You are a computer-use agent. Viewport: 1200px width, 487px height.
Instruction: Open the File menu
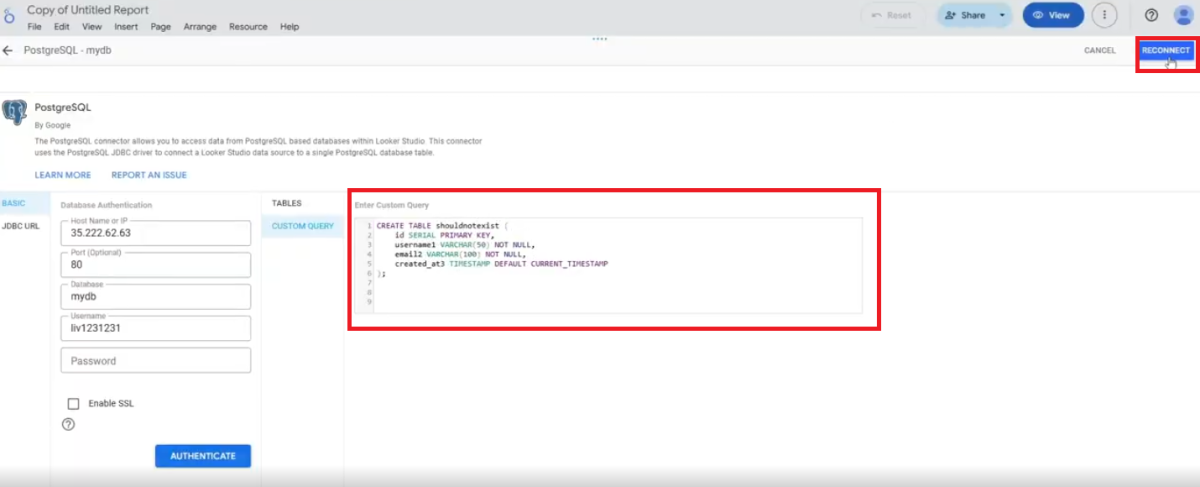click(x=34, y=27)
